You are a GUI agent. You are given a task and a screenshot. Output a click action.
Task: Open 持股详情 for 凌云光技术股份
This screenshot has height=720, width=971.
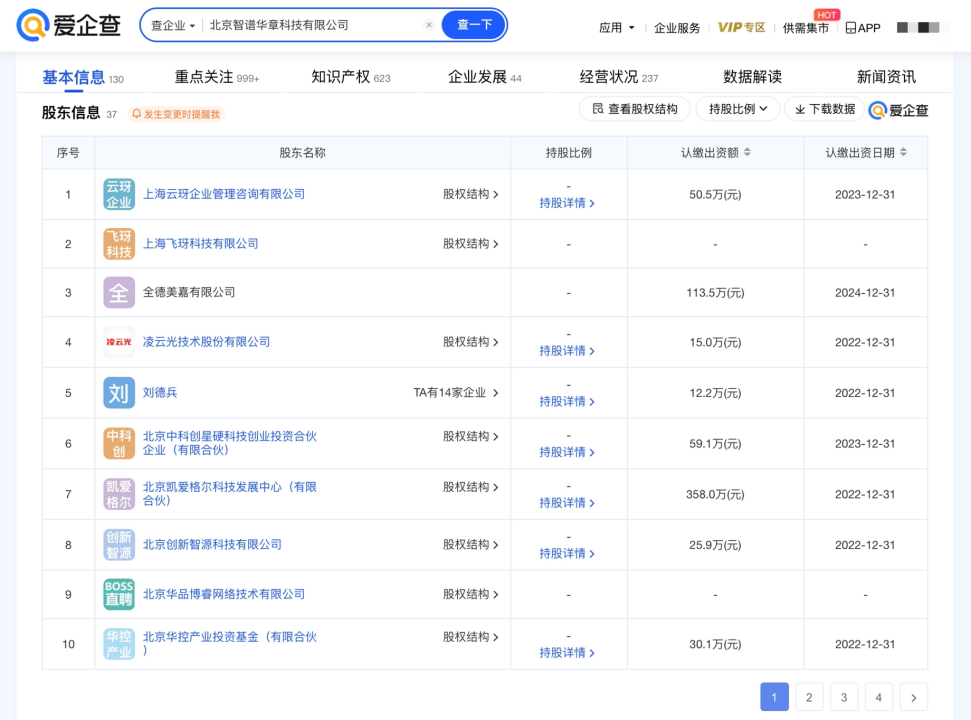click(x=567, y=351)
